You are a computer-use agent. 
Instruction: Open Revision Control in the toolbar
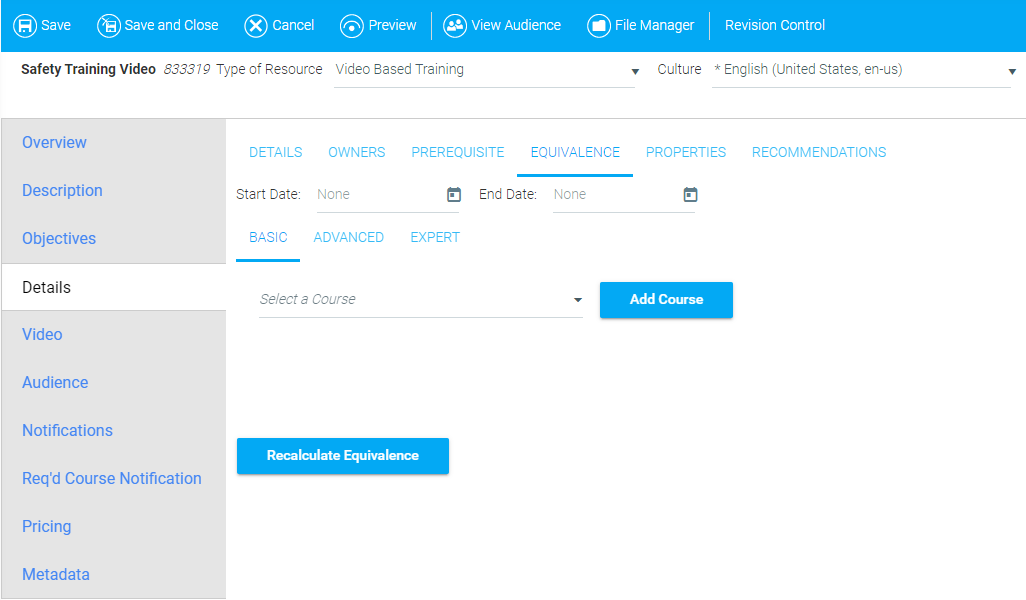[775, 26]
